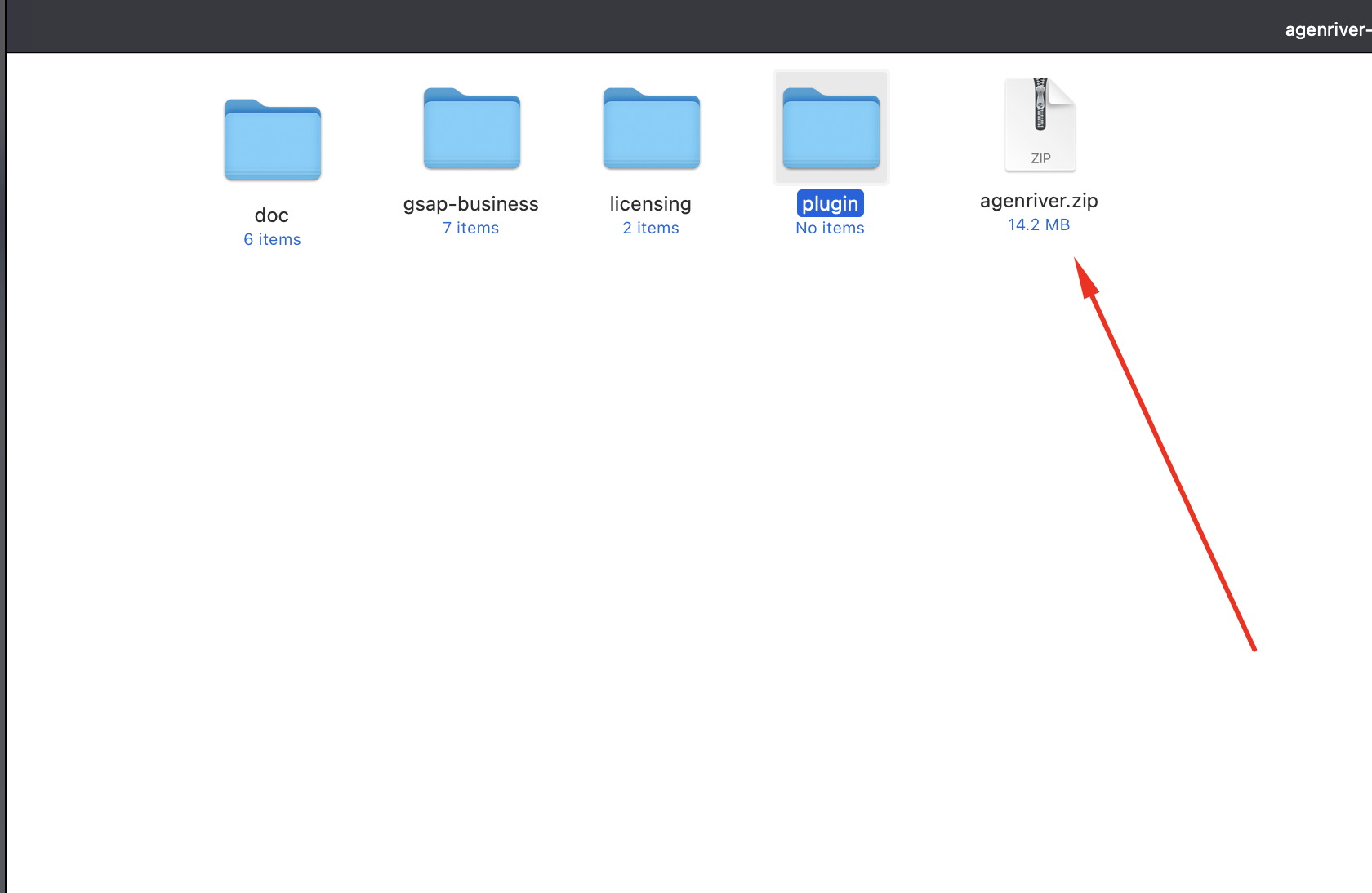Click "6 items" under the doc folder
The image size is (1372, 893).
(272, 239)
